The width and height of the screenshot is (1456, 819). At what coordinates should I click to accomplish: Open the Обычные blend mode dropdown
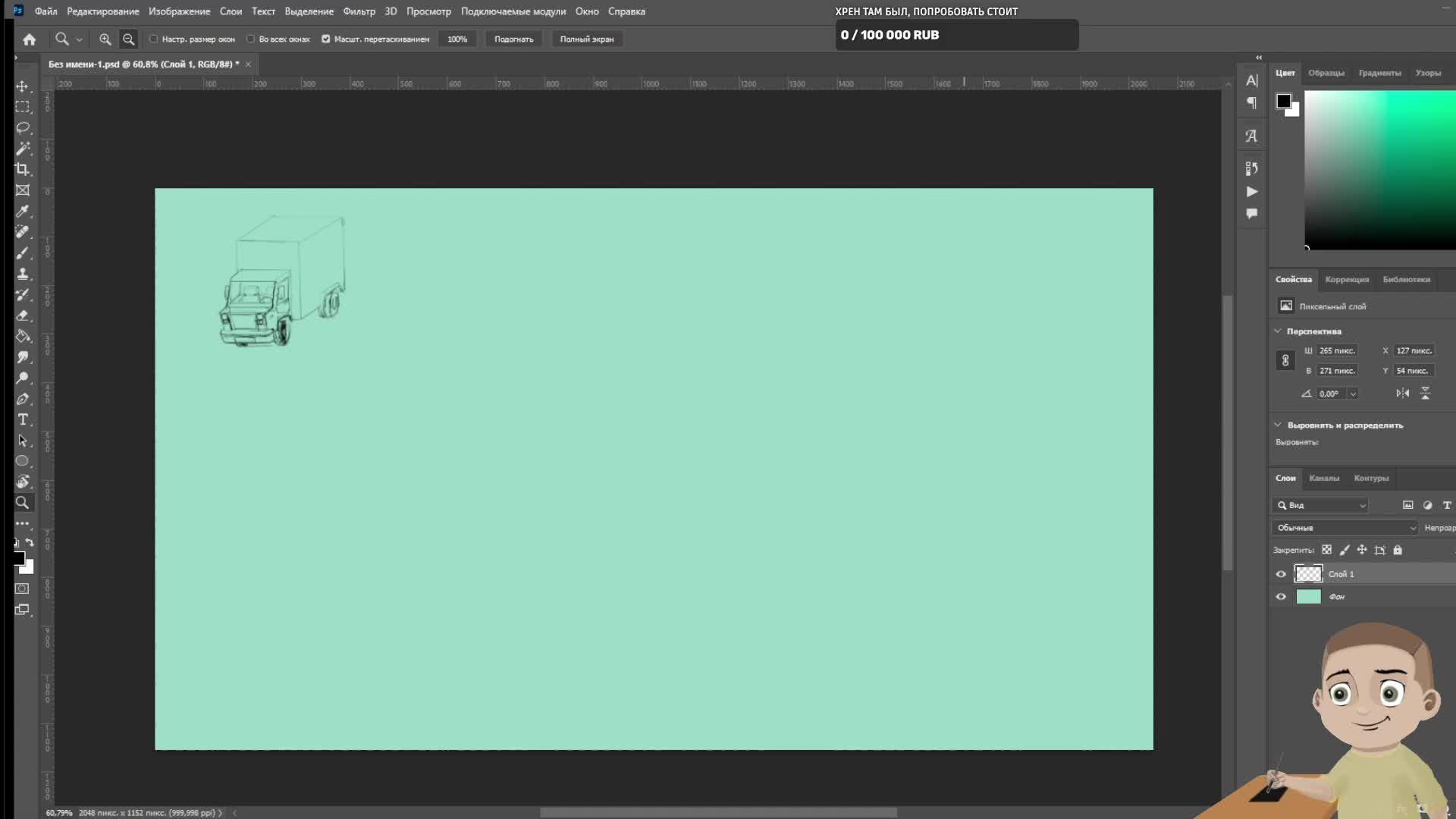coord(1345,528)
